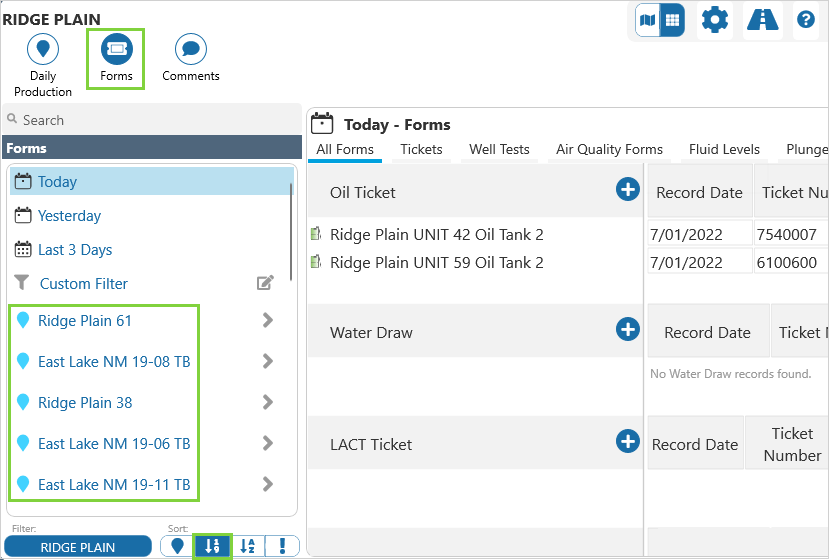Sort stops alphabetically A to Z
This screenshot has height=560, width=829.
click(248, 546)
